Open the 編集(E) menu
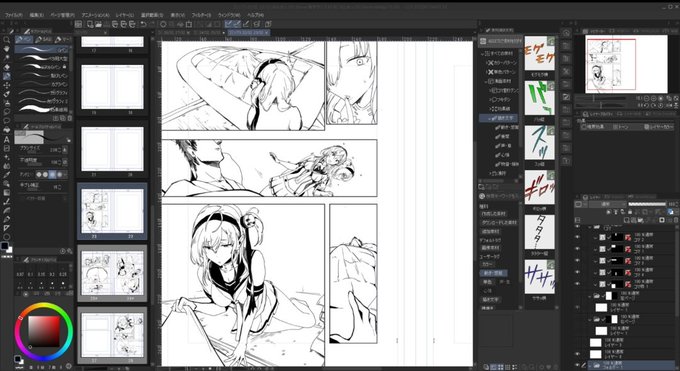The height and width of the screenshot is (371, 680). 36,15
